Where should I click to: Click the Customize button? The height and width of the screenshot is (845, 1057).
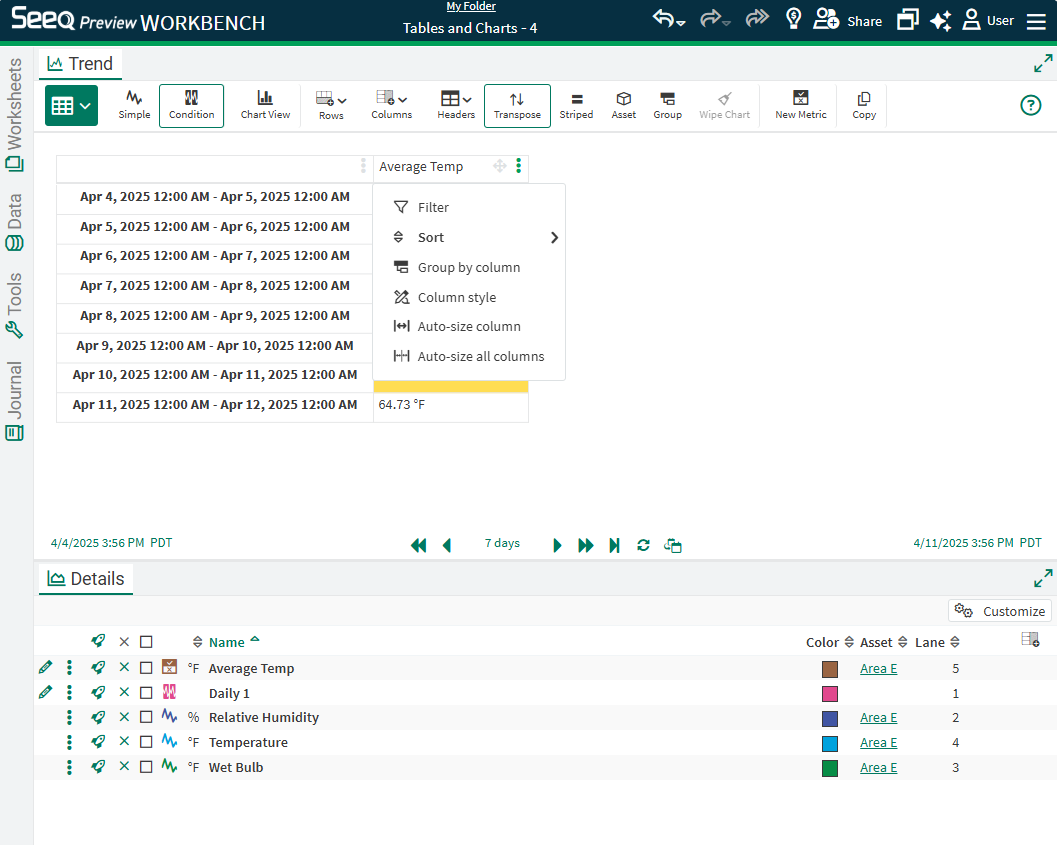click(x=999, y=611)
